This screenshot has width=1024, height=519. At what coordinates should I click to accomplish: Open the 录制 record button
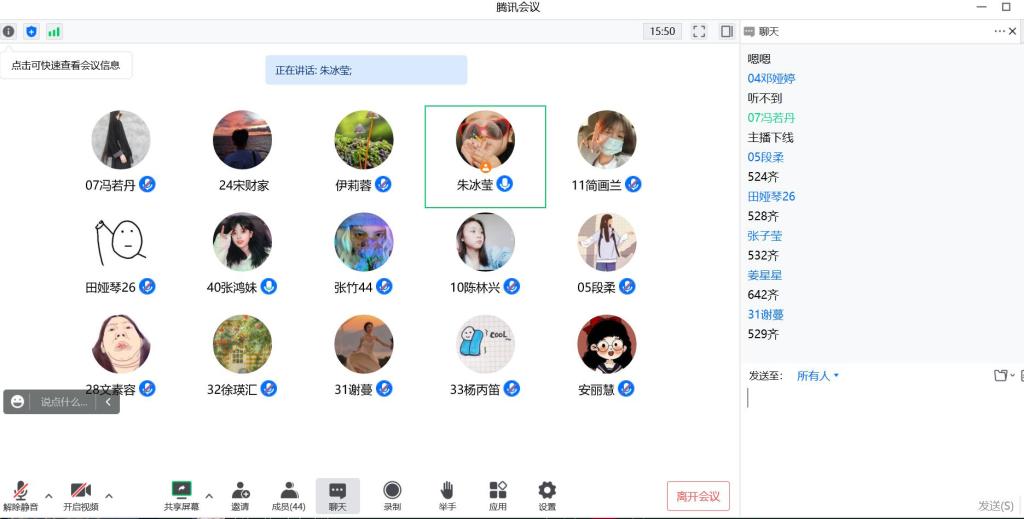(392, 495)
